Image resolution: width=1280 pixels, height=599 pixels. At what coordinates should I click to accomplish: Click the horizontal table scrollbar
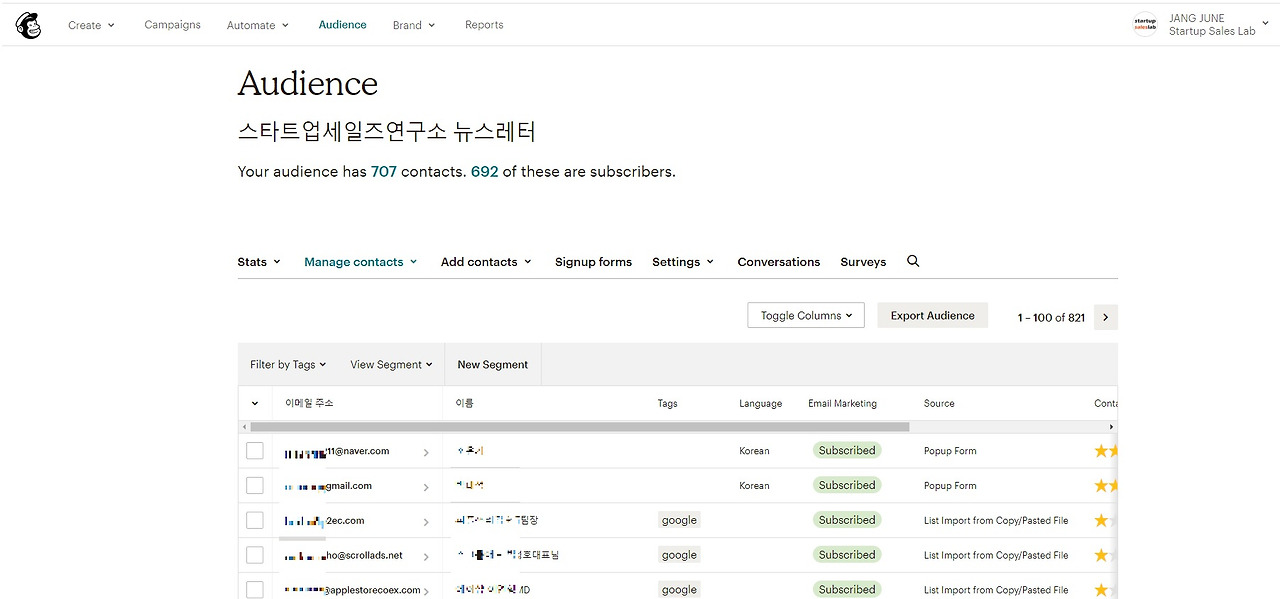pyautogui.click(x=579, y=427)
